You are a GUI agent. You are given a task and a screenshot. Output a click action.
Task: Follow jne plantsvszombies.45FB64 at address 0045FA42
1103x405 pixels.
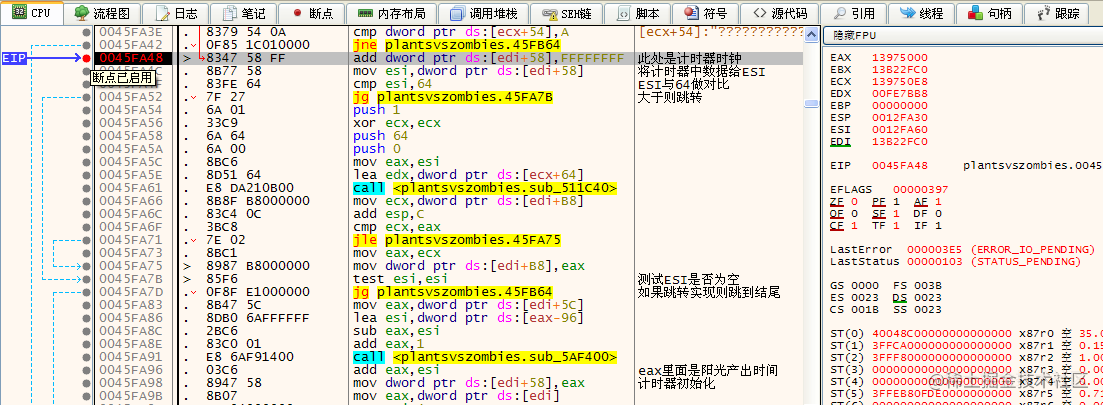tap(457, 45)
